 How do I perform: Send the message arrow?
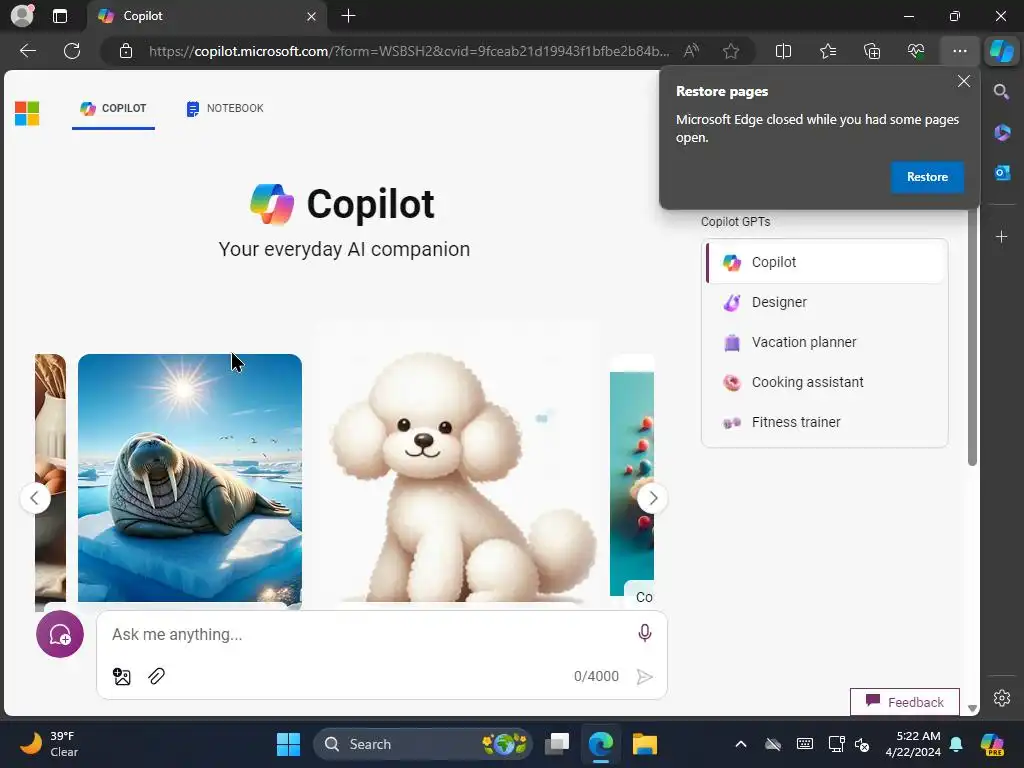[645, 677]
